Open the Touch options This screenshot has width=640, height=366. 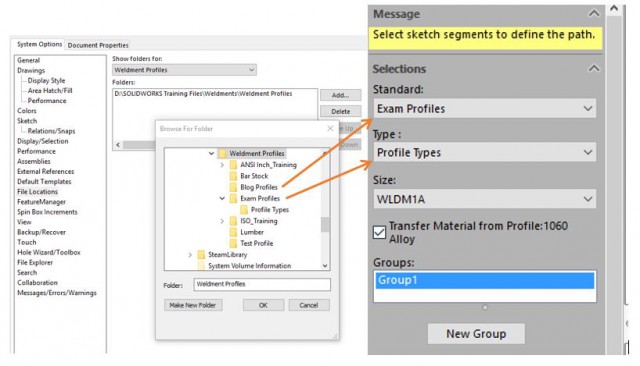27,242
